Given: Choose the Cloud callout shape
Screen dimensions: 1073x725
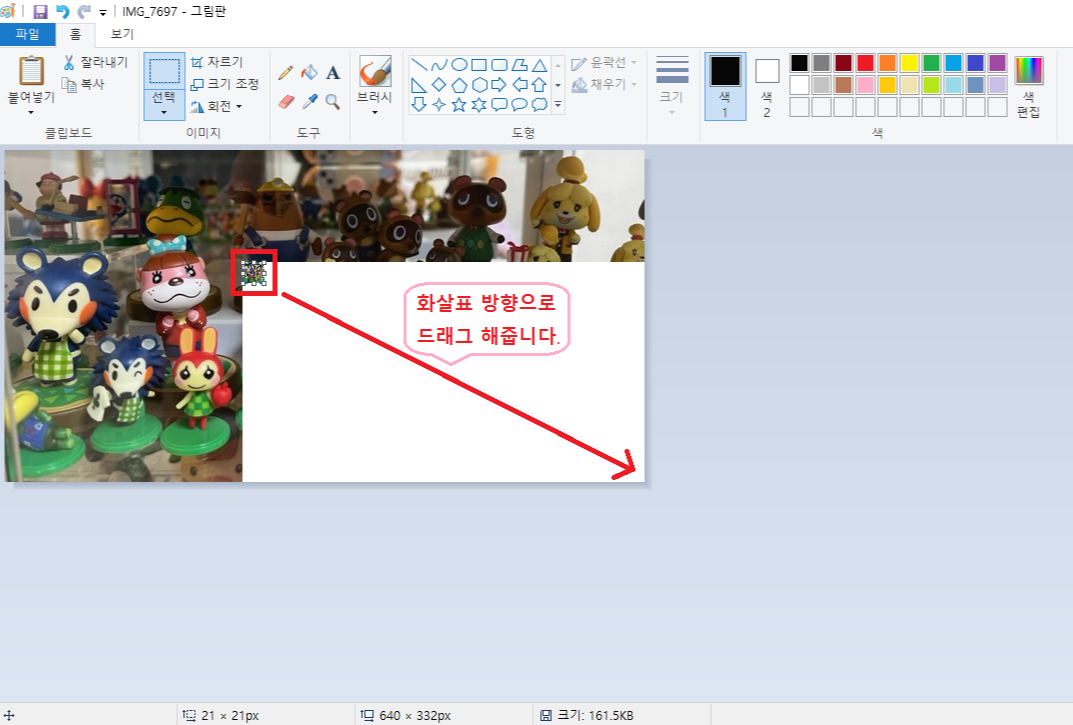Looking at the screenshot, I should click(x=539, y=105).
